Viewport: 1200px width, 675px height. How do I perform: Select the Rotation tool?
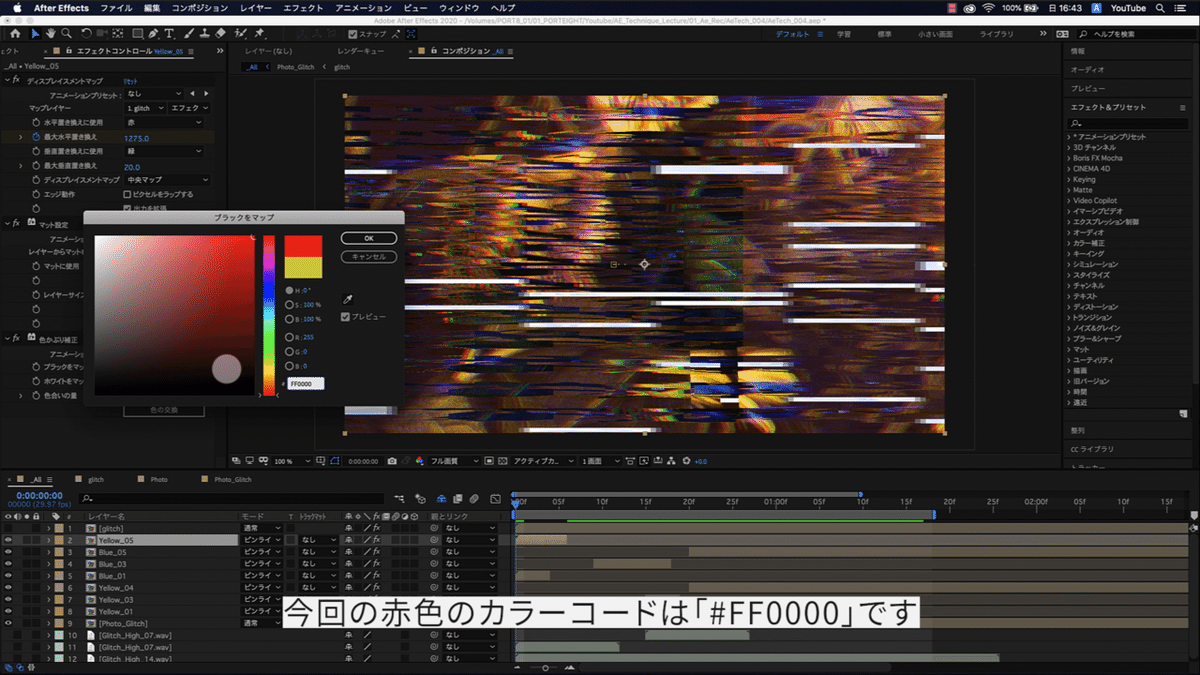pyautogui.click(x=86, y=33)
